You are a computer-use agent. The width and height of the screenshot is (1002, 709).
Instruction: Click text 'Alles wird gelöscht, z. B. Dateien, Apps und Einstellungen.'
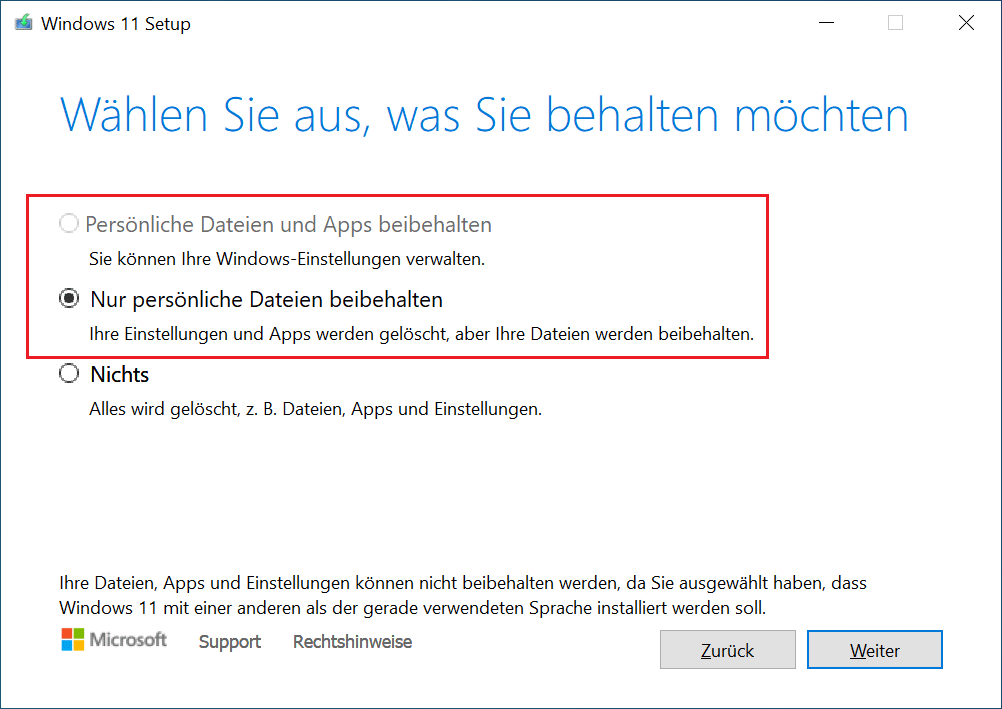(x=315, y=409)
